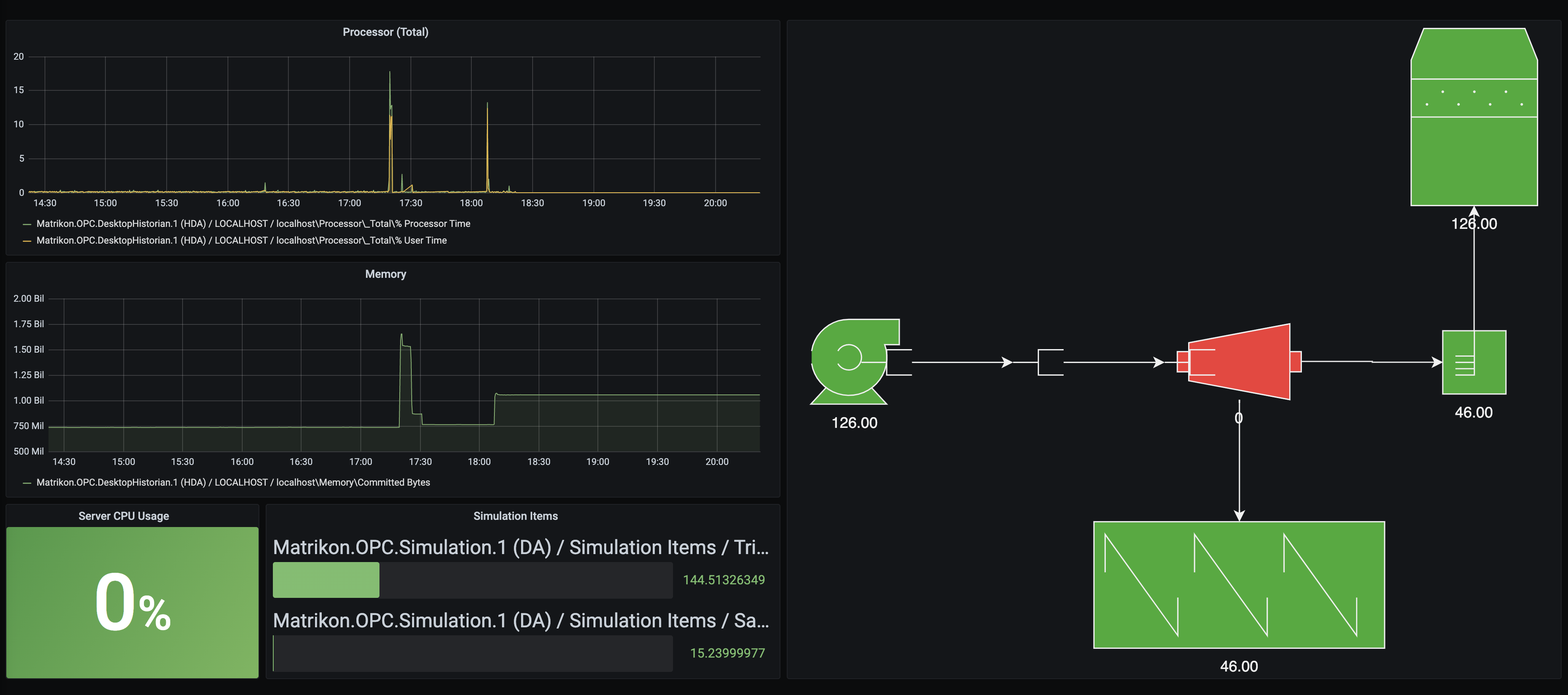Open Processor (Total) panel title menu

coord(385,32)
